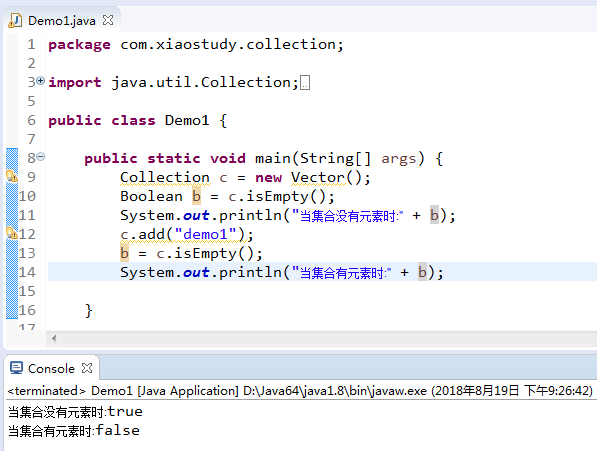Click the 'out' field on line 11
The height and width of the screenshot is (451, 597).
(196, 216)
